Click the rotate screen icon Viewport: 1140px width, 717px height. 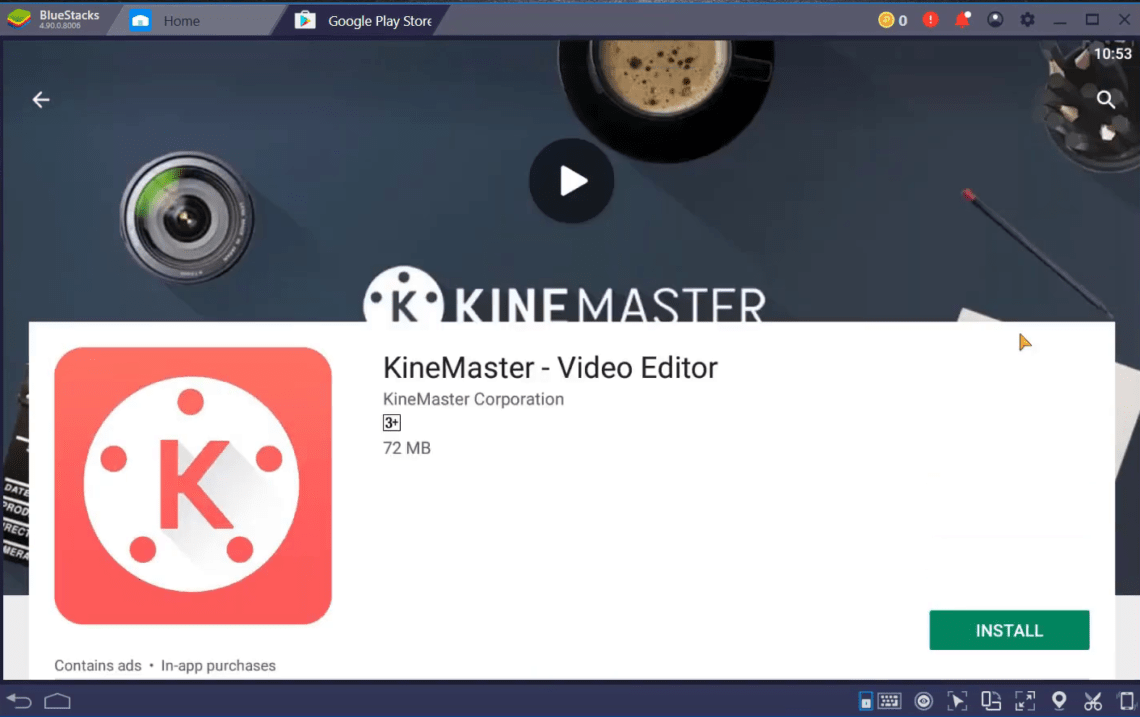tap(991, 701)
